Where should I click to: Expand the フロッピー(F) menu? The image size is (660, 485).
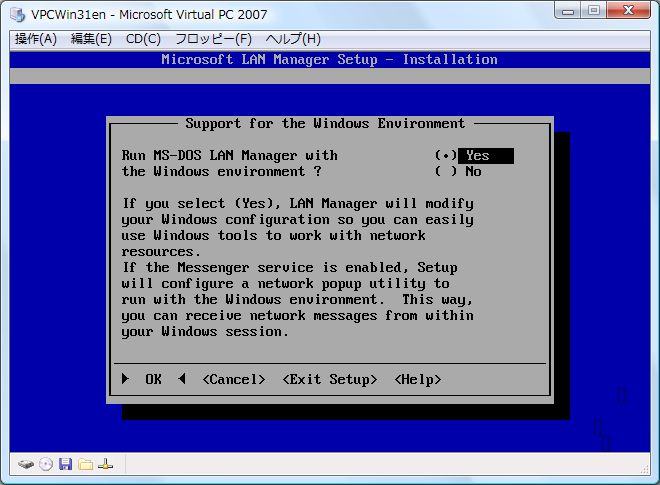pyautogui.click(x=213, y=39)
